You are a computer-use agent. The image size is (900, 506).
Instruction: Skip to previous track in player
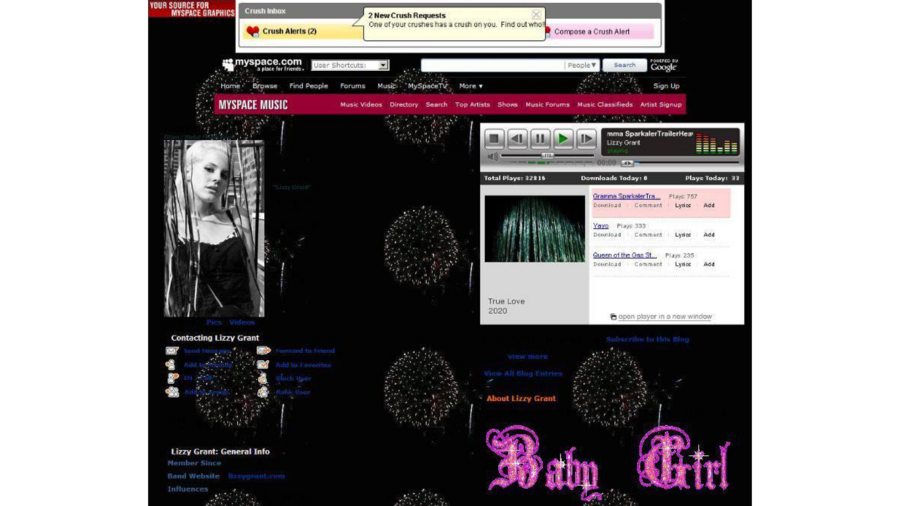coord(517,138)
